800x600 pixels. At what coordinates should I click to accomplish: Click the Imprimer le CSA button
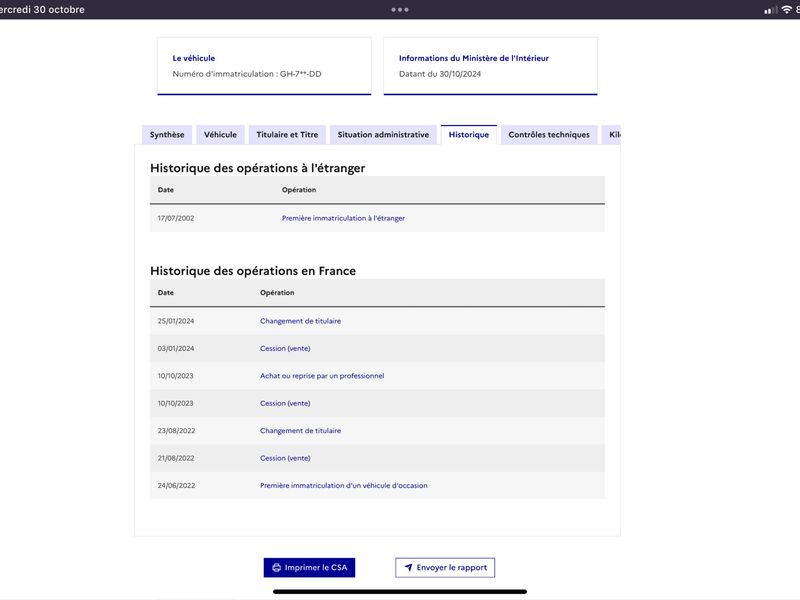click(309, 567)
